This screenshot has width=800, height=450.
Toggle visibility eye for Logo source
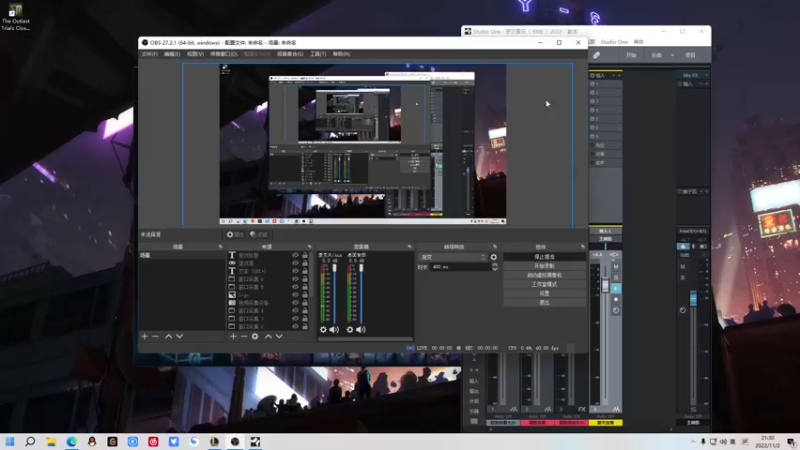295,295
